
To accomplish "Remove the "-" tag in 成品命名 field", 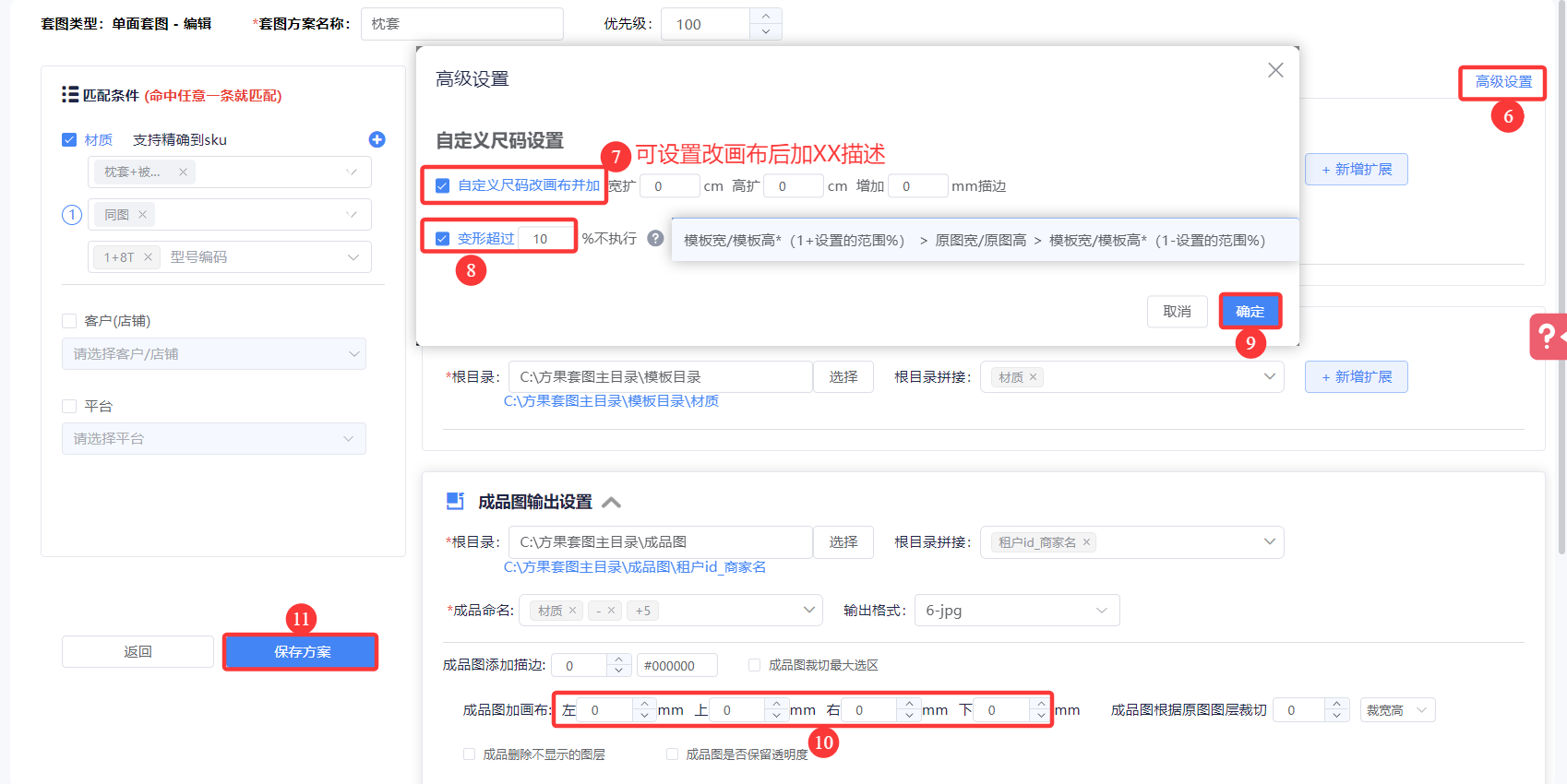I will click(611, 611).
